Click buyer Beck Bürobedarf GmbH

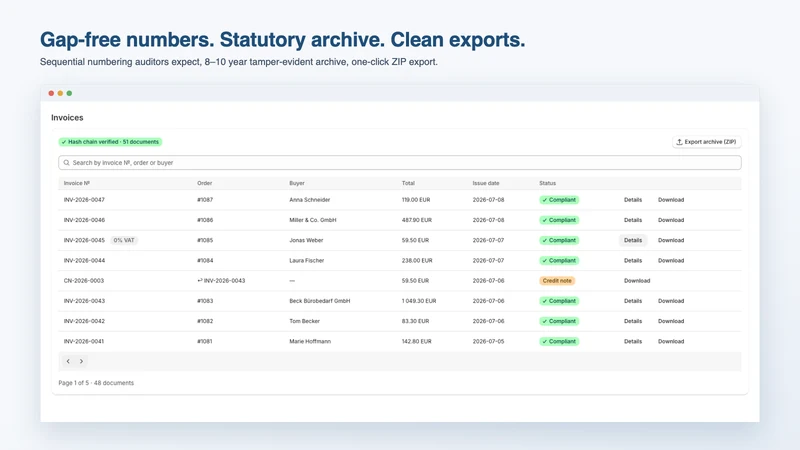click(320, 301)
